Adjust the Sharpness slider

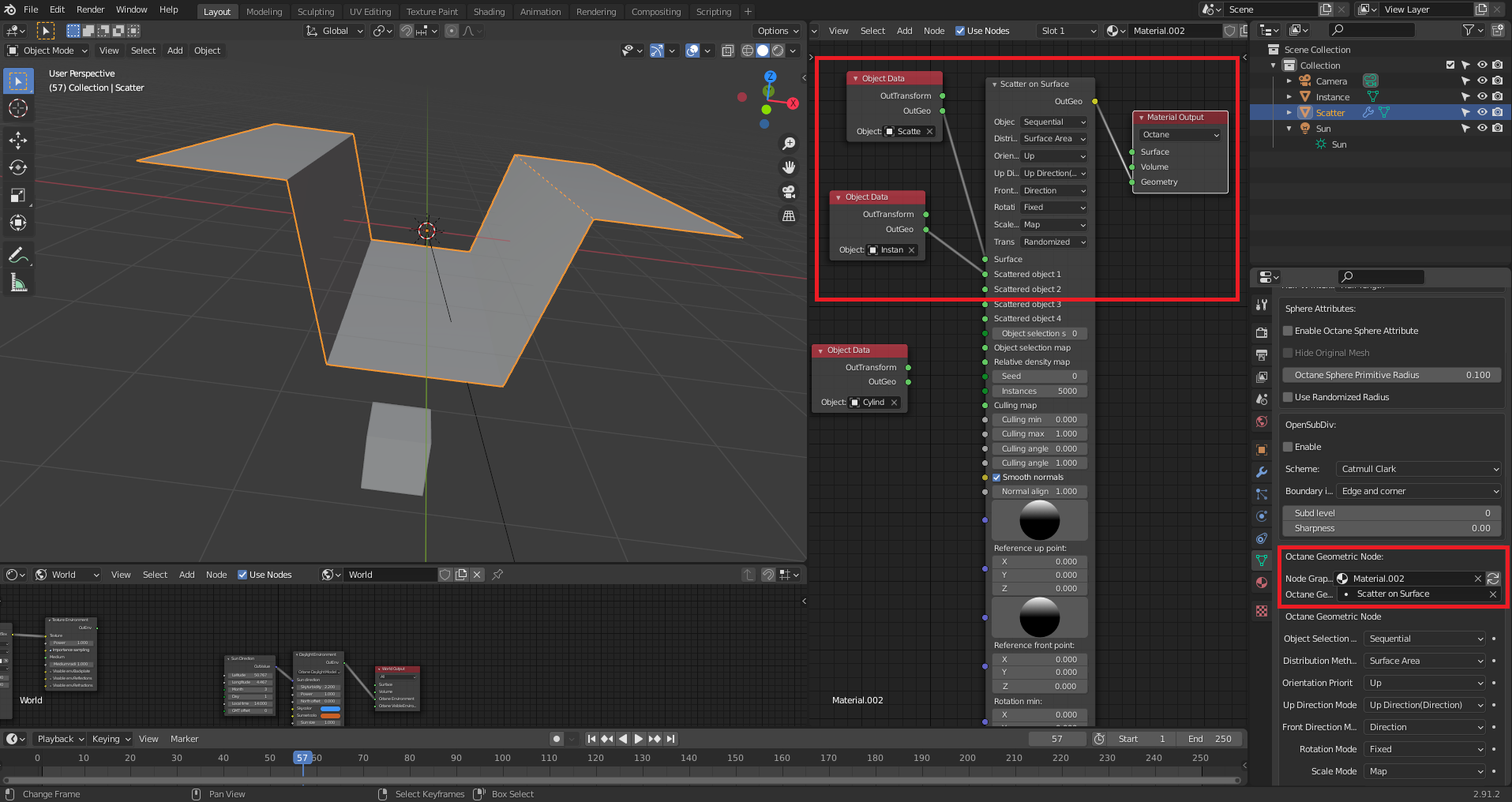[x=1392, y=528]
